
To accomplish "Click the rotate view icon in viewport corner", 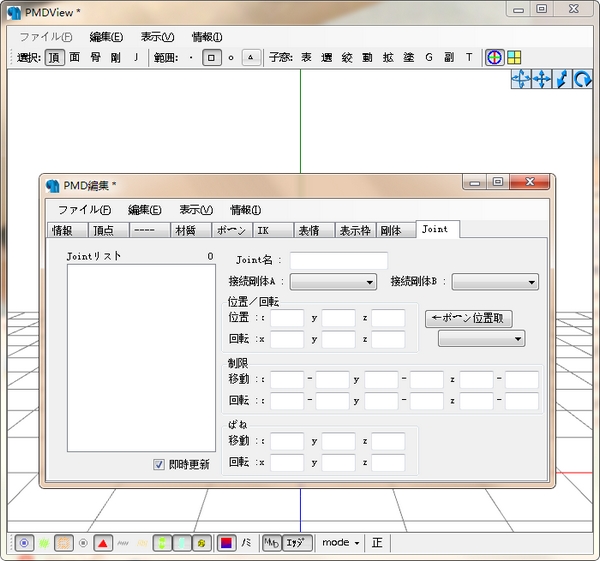I will click(x=583, y=80).
